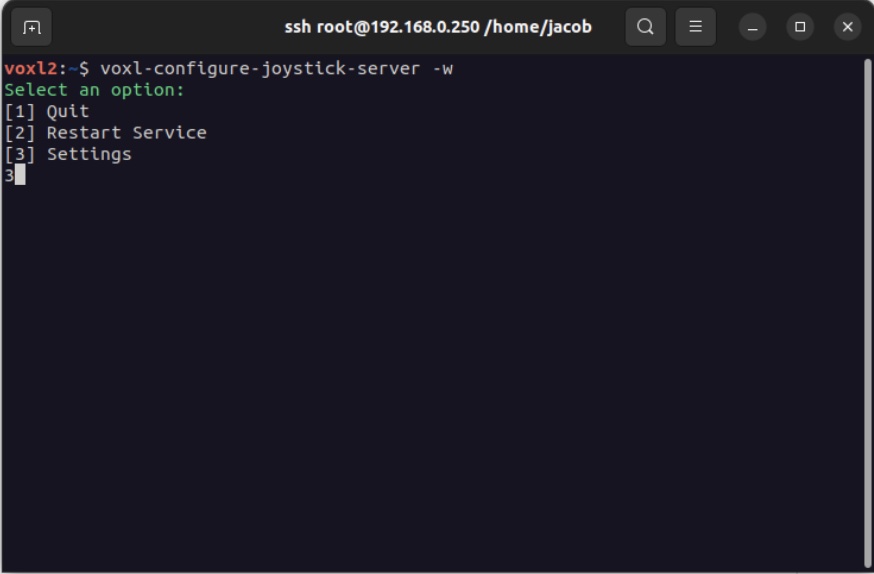Click the blinking cursor block
The image size is (874, 574).
[x=20, y=175]
